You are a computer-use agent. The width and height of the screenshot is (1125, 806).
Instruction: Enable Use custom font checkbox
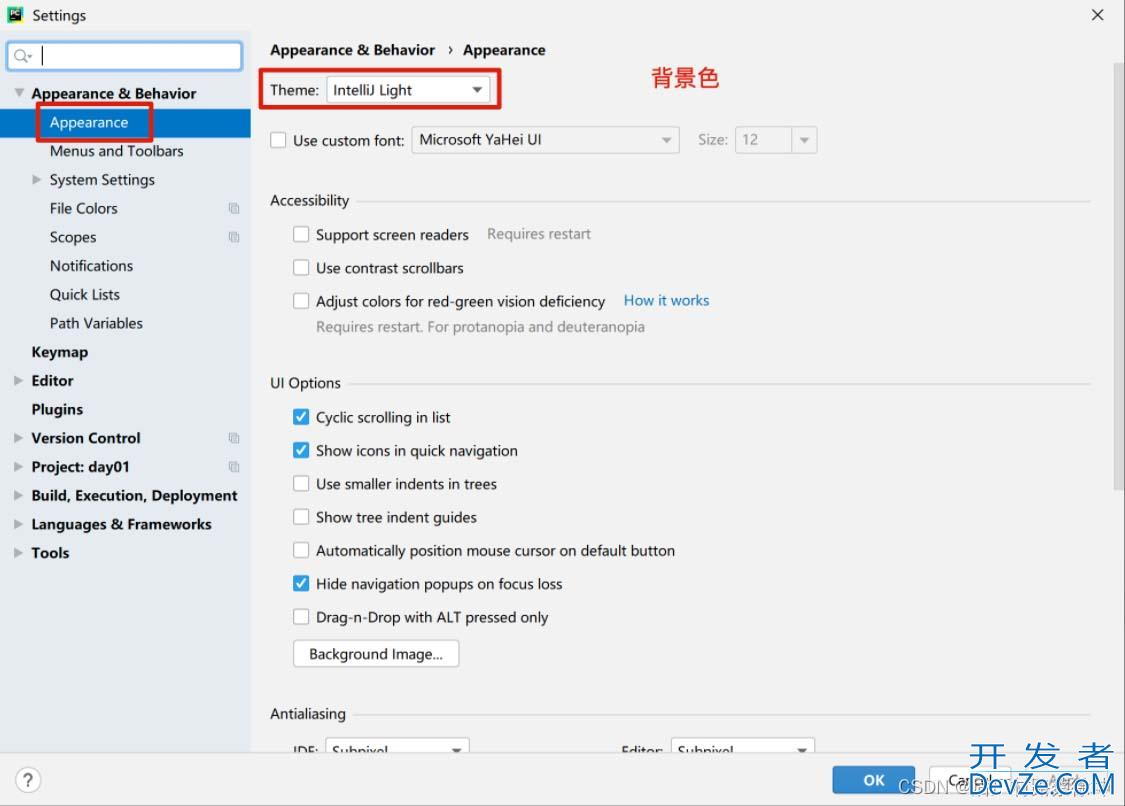click(278, 140)
